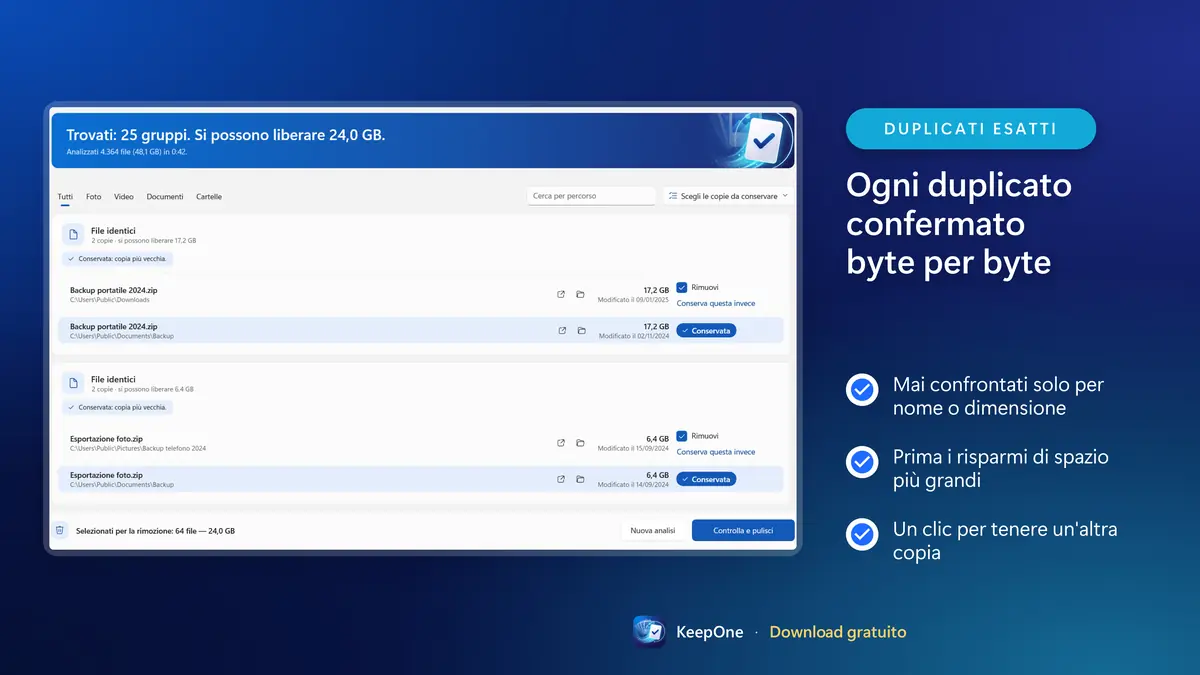1200x675 pixels.
Task: Click 'Selezionati per la rimozione: 64 file — 24,0 GB'
Action: pos(155,531)
